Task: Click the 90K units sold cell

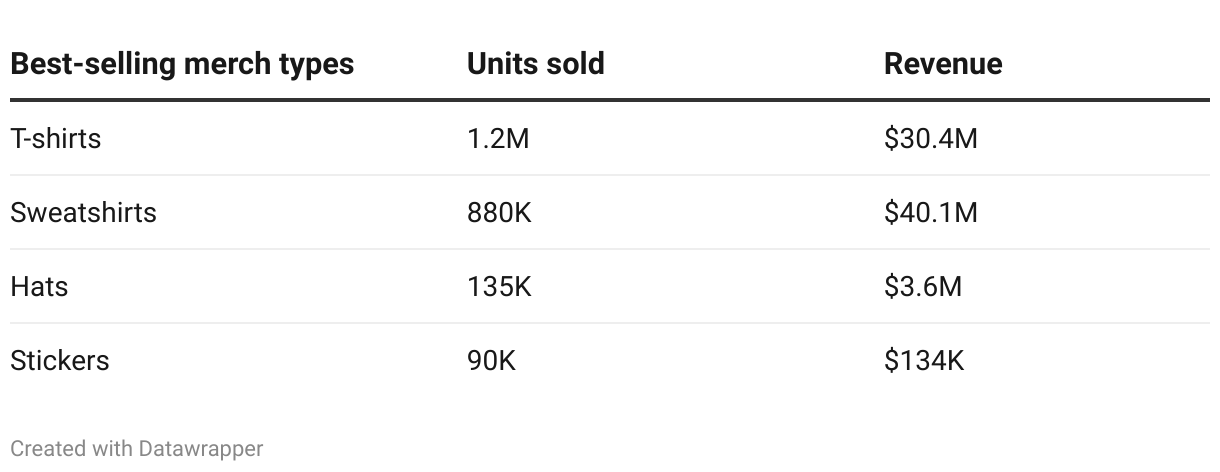Action: click(491, 360)
